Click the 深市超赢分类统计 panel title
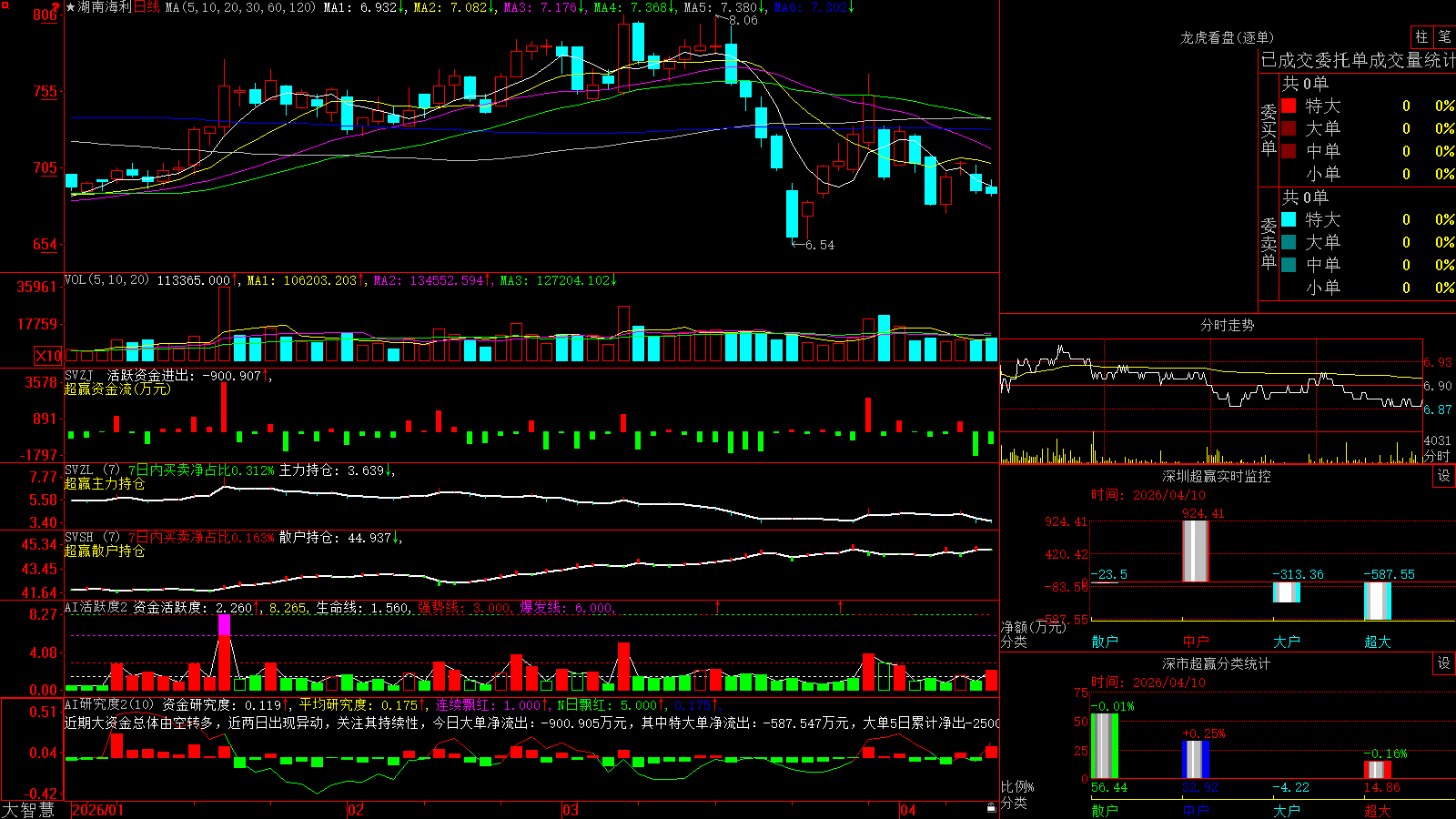The image size is (1456, 819). [1216, 663]
